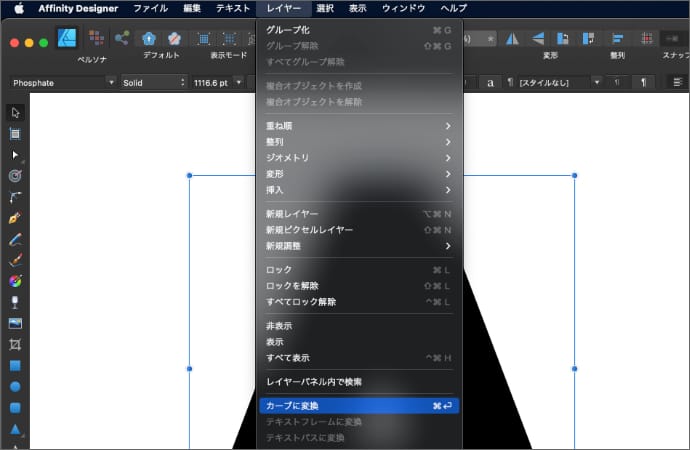Screen dimensions: 690x450
Task: Select the Place Image tool
Action: [15, 323]
